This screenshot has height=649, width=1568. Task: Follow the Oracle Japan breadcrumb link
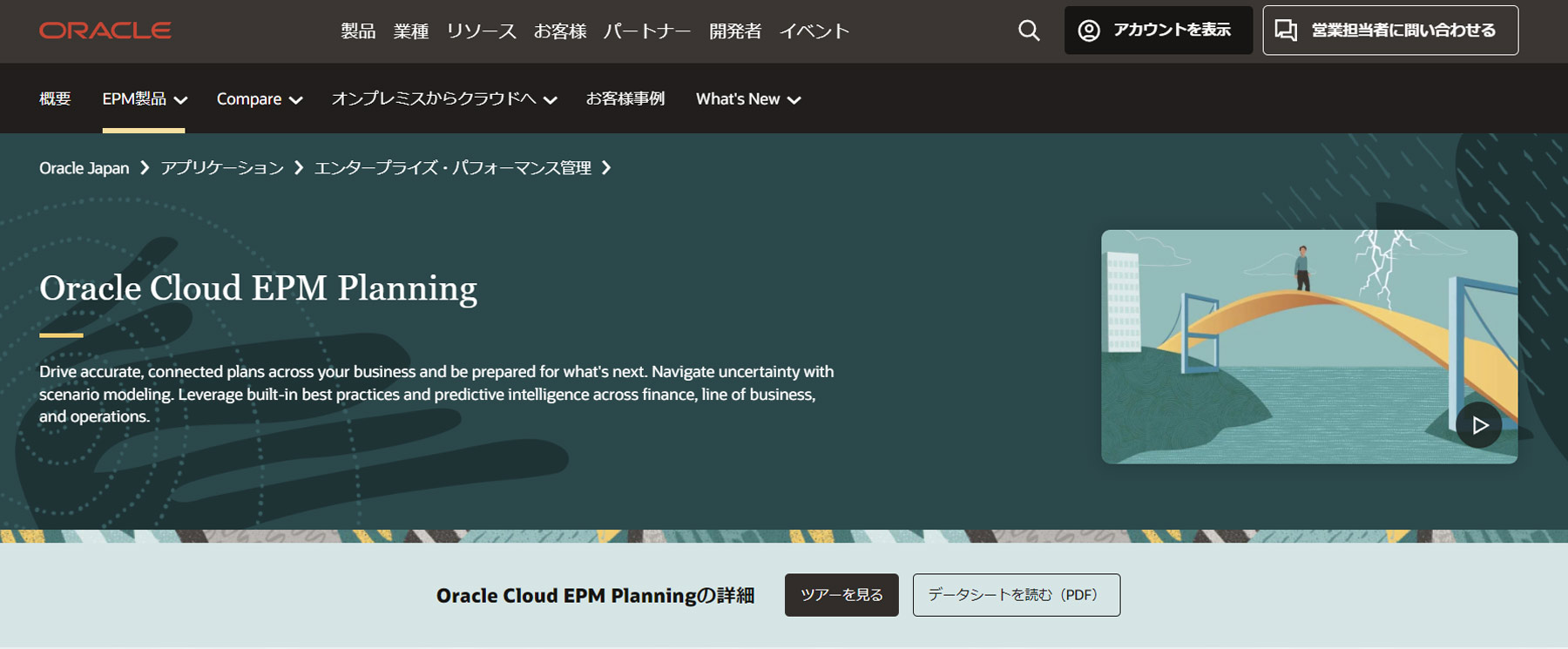click(84, 168)
